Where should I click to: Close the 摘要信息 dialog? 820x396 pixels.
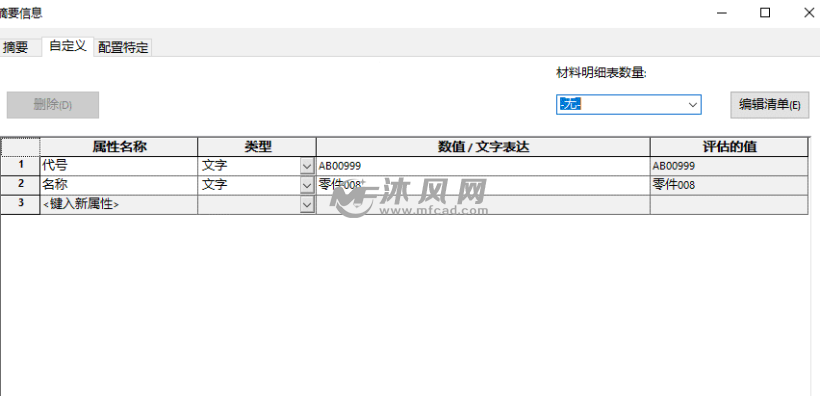point(808,13)
